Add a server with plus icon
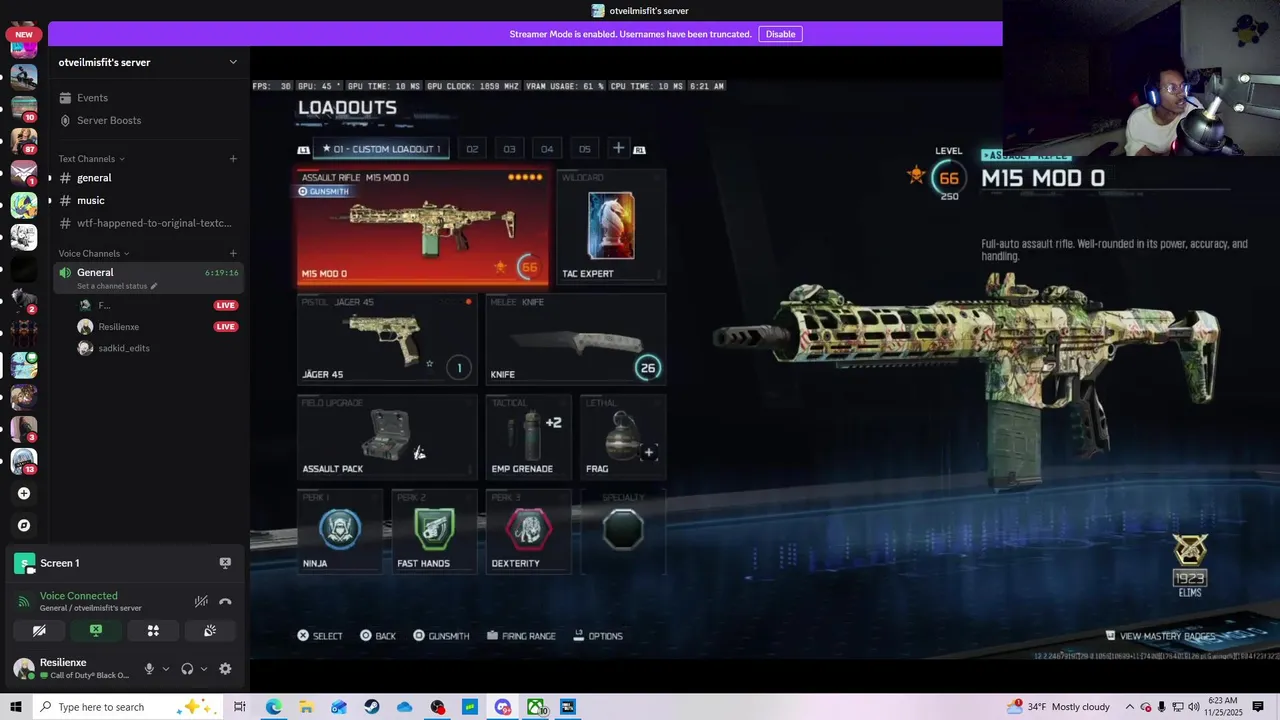This screenshot has height=720, width=1280. (24, 493)
